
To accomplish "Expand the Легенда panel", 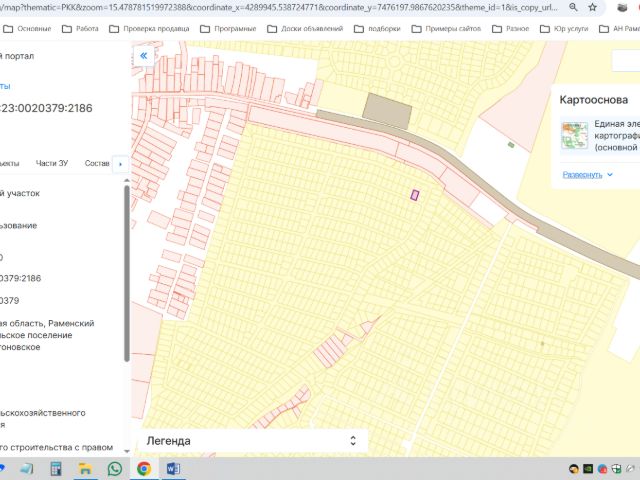I will pyautogui.click(x=352, y=440).
